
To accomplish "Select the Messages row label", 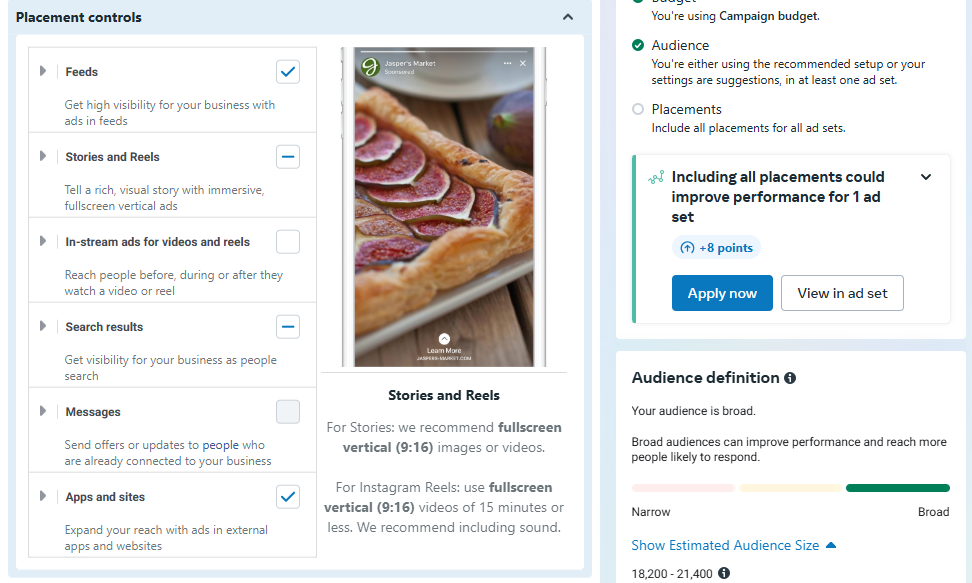I will pos(93,412).
